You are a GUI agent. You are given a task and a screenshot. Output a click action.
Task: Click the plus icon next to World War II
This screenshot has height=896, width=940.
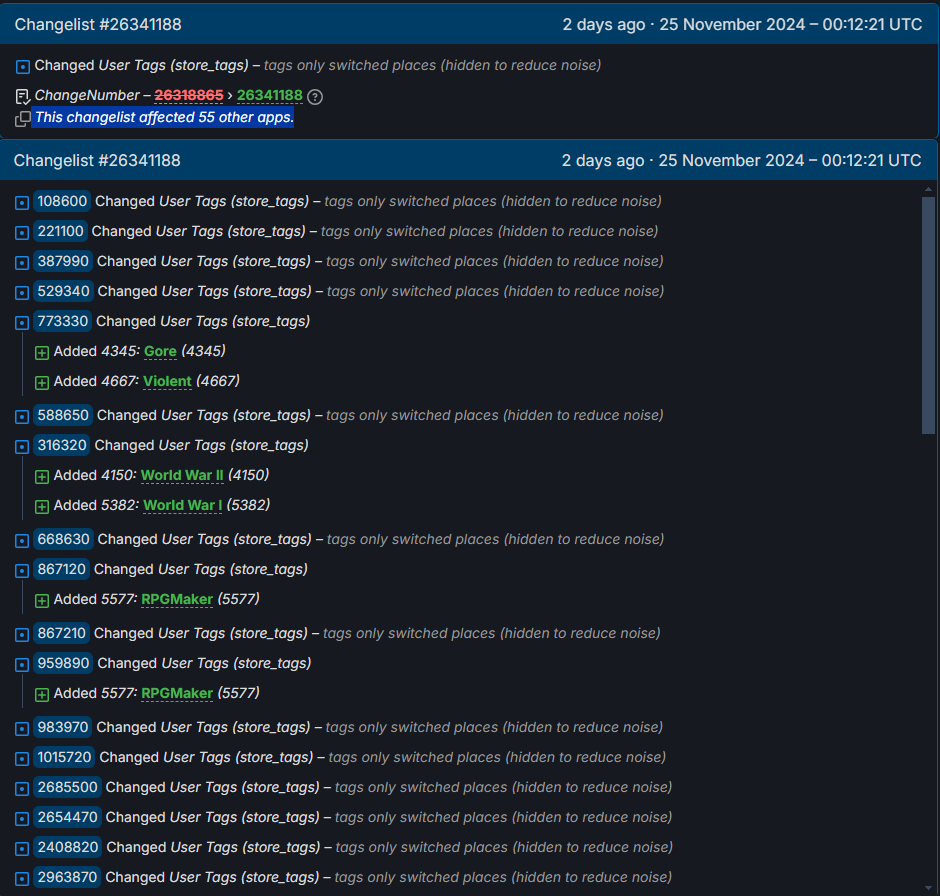coord(41,476)
